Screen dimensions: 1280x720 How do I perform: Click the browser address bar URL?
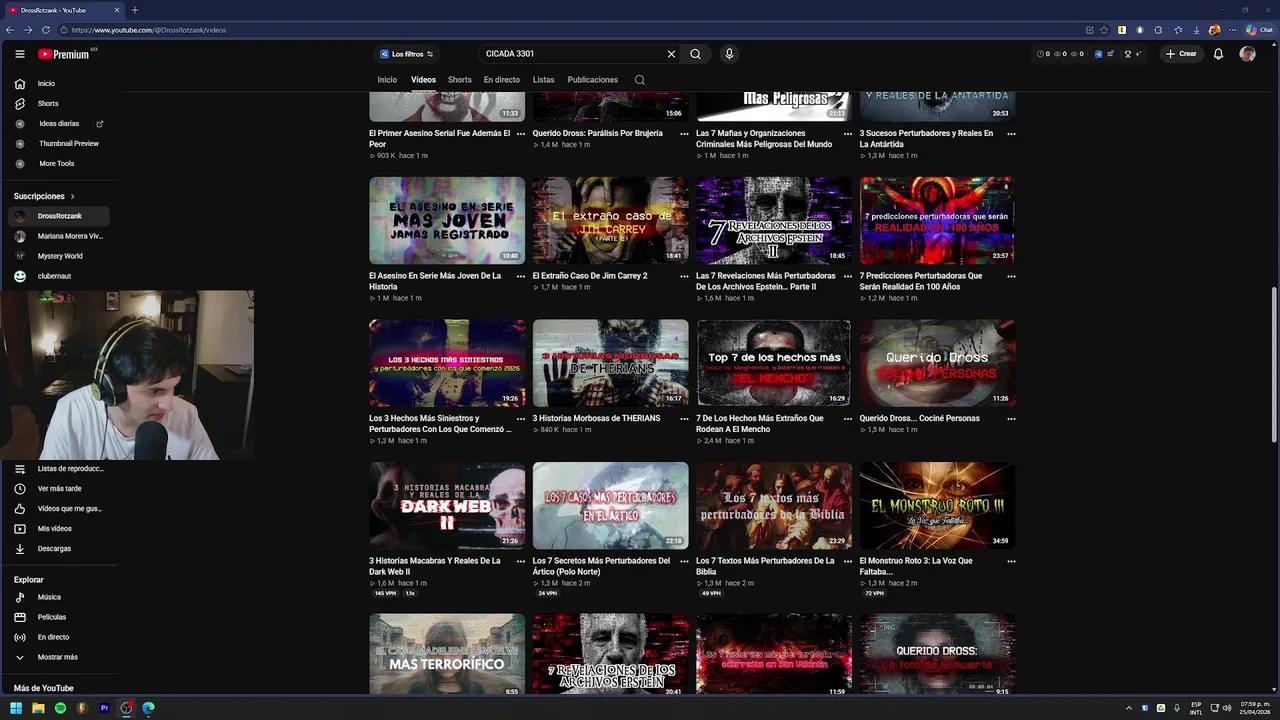pyautogui.click(x=149, y=30)
